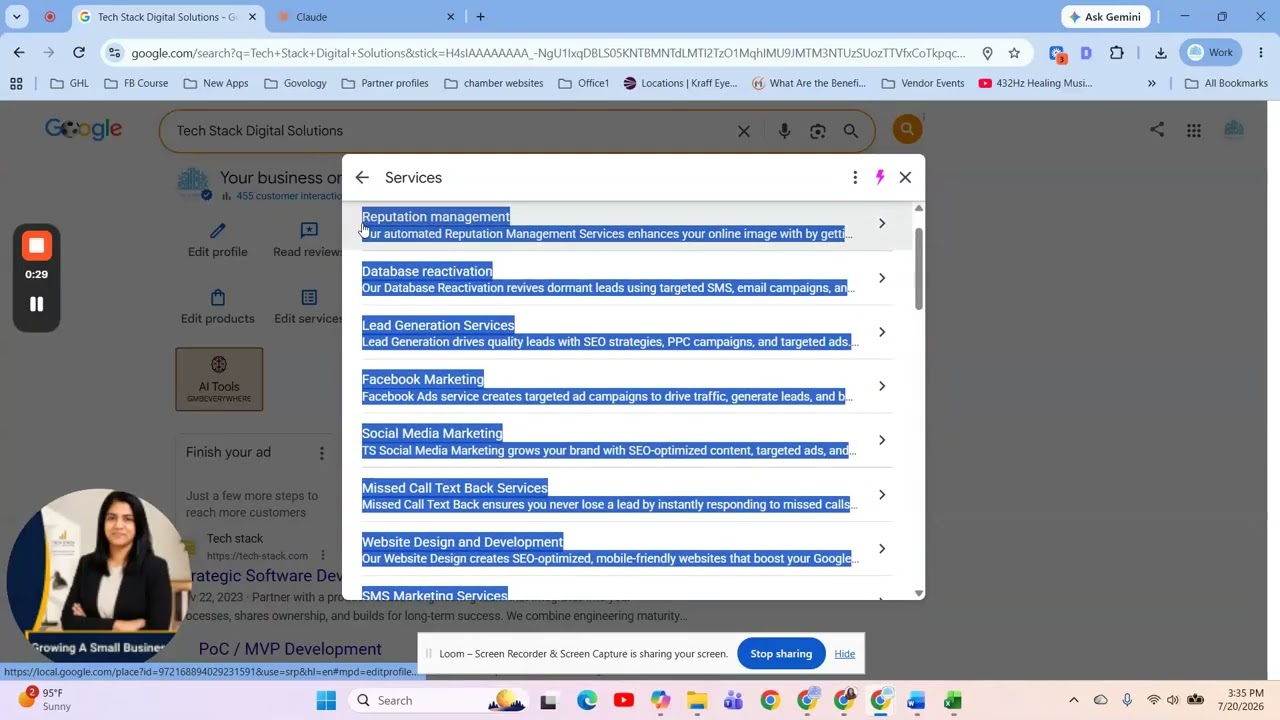The height and width of the screenshot is (720, 1280).
Task: Open the Google apps grid
Action: tap(1193, 130)
